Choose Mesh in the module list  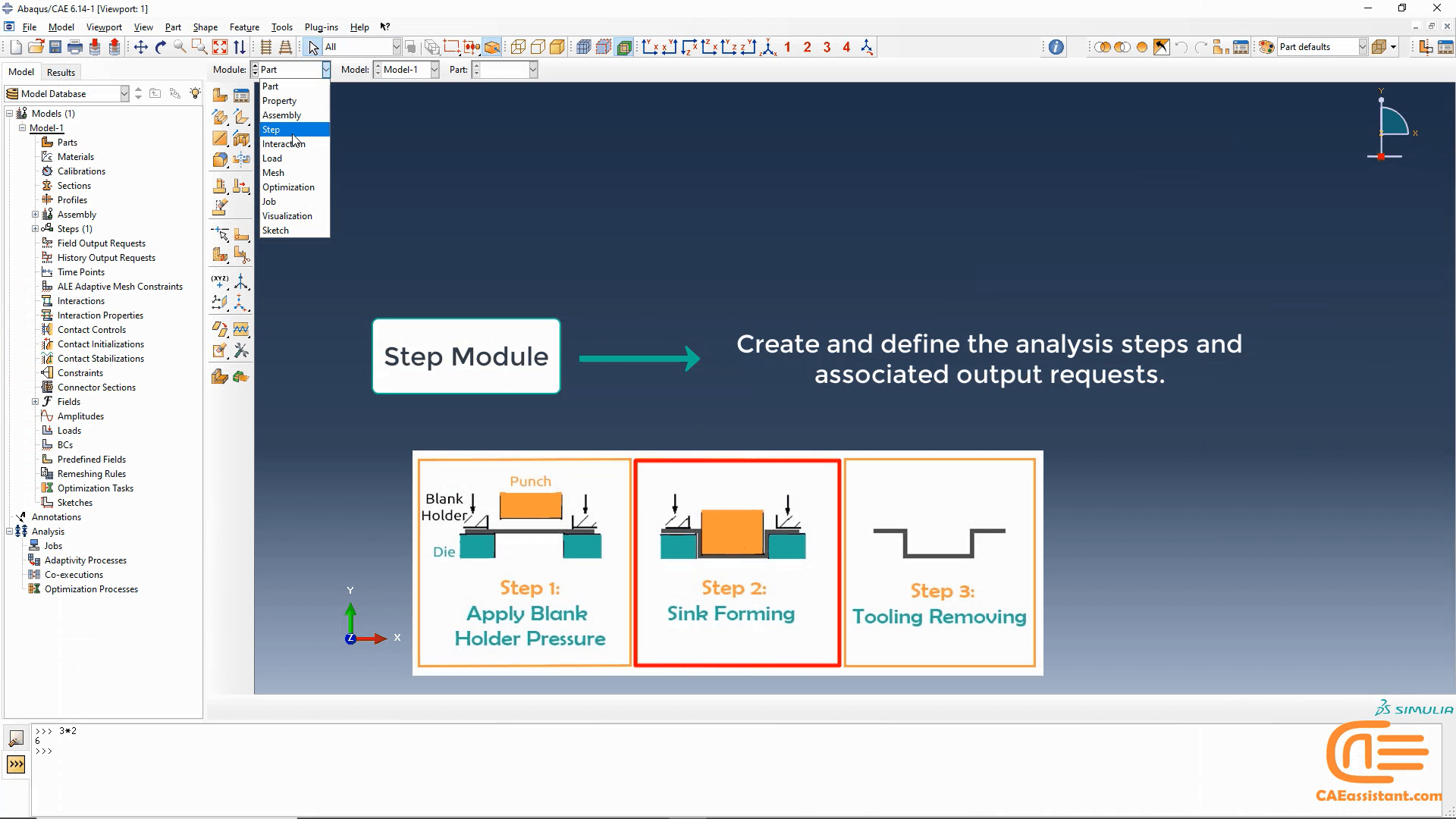pyautogui.click(x=294, y=173)
